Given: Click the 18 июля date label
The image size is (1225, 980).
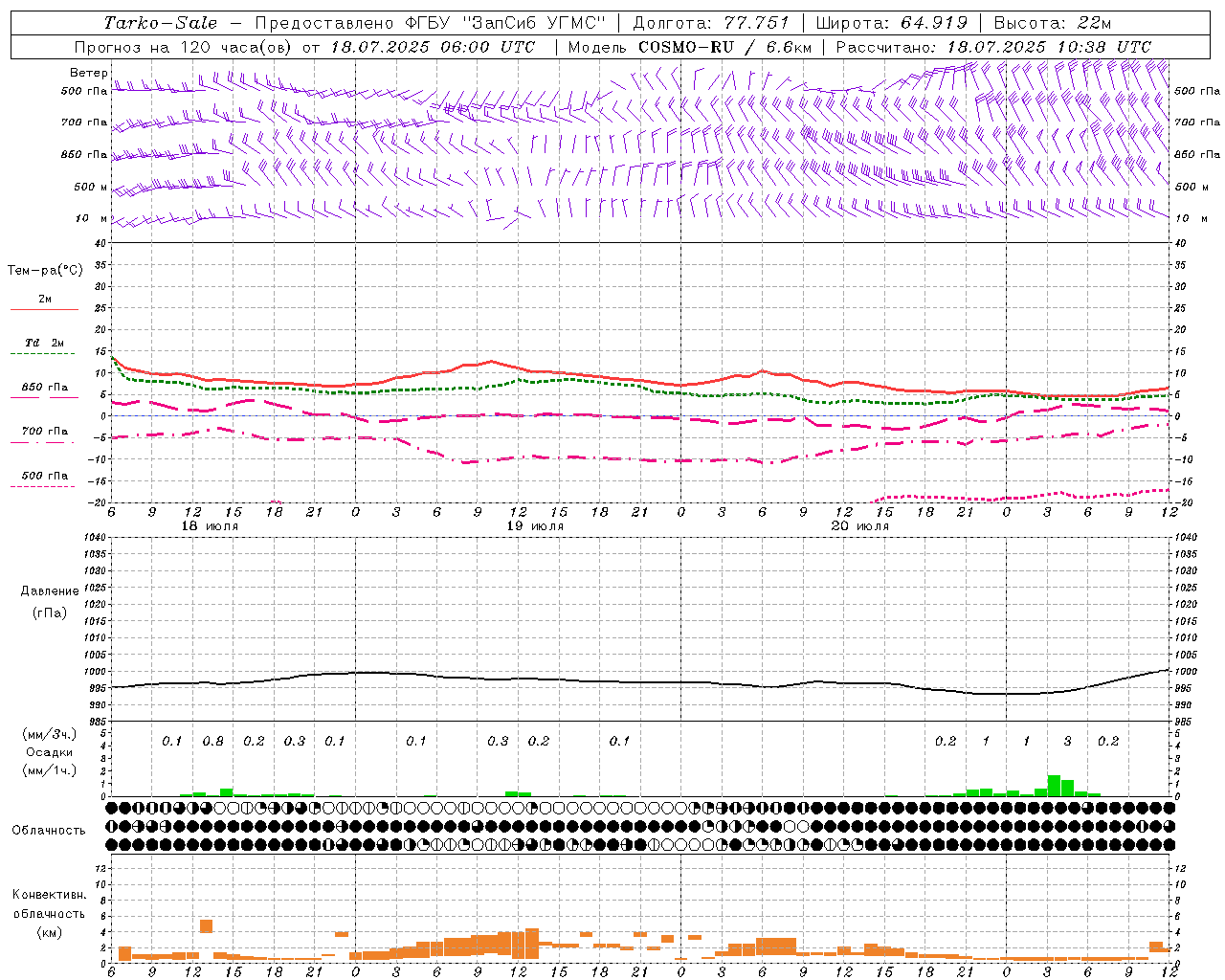Looking at the screenshot, I should coord(210,526).
